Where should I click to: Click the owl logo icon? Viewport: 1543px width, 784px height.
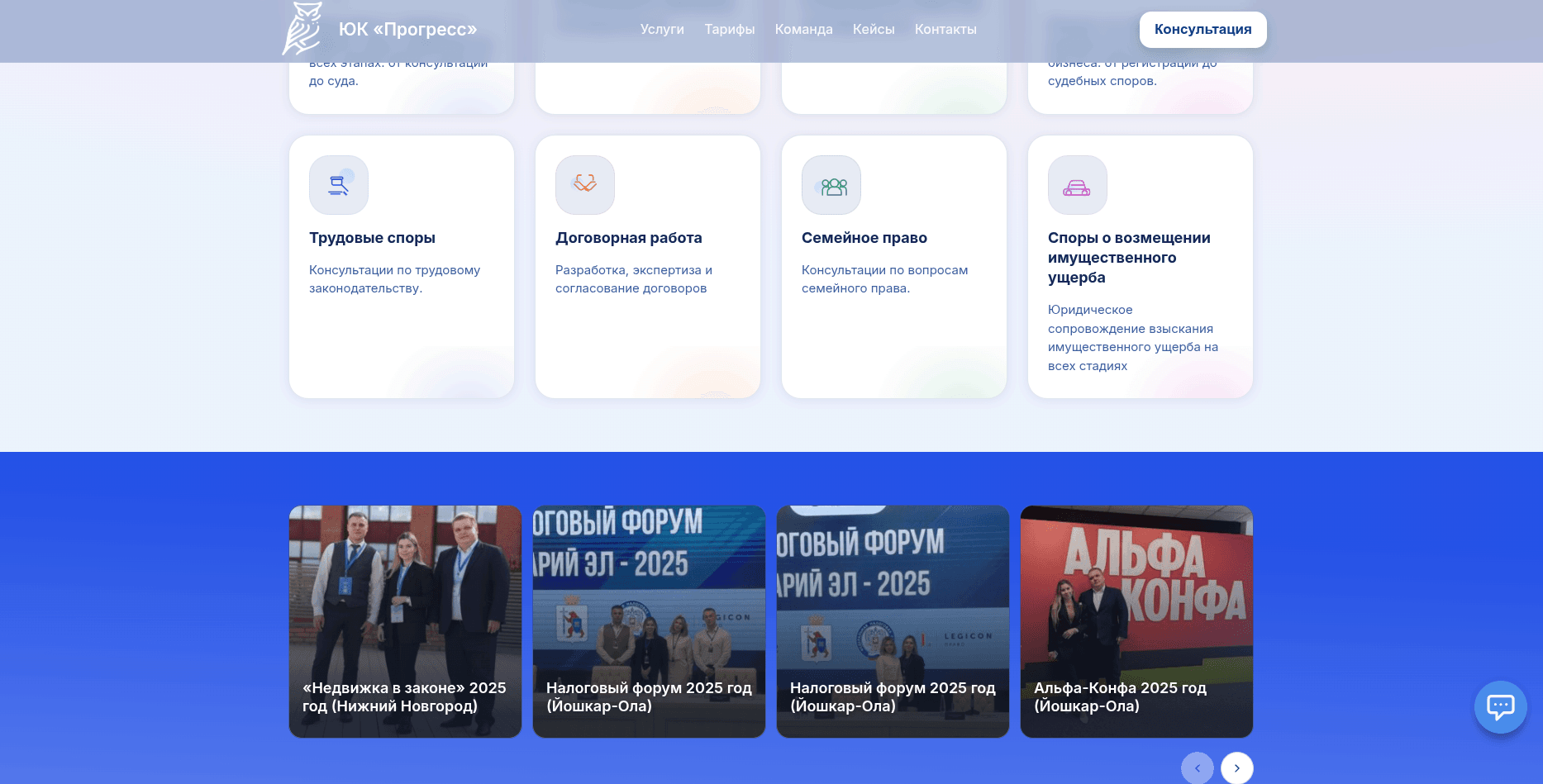pos(302,29)
